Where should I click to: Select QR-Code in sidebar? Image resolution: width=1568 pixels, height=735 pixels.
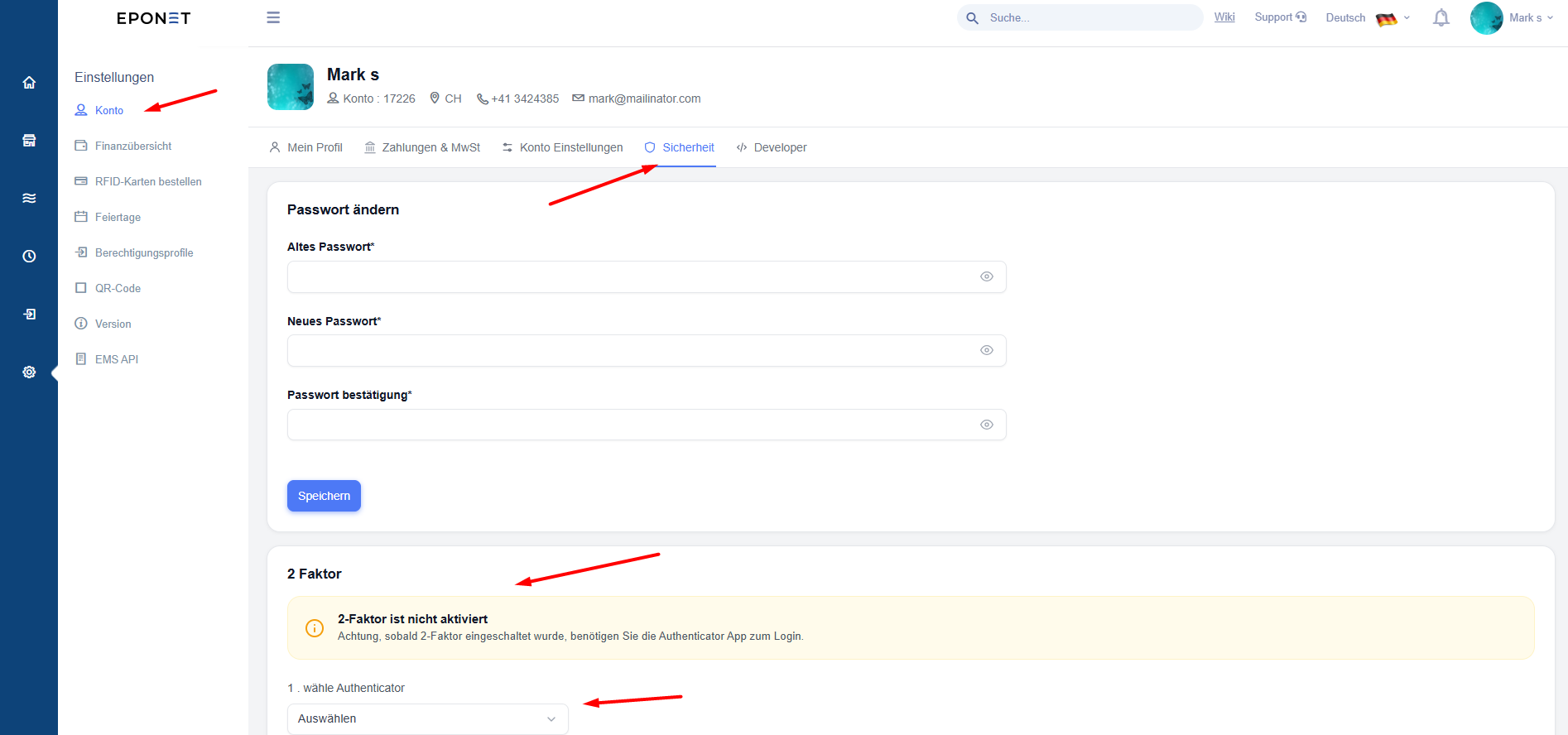(x=108, y=288)
